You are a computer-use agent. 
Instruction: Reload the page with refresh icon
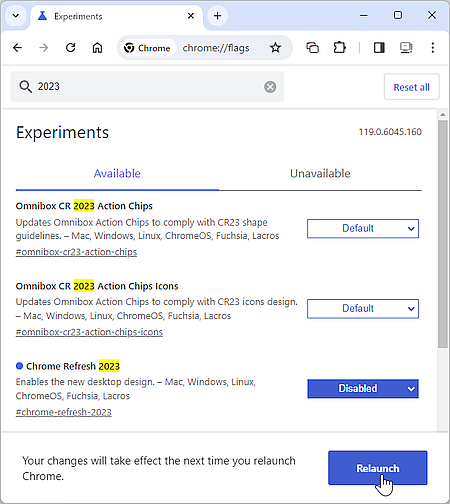click(x=70, y=48)
